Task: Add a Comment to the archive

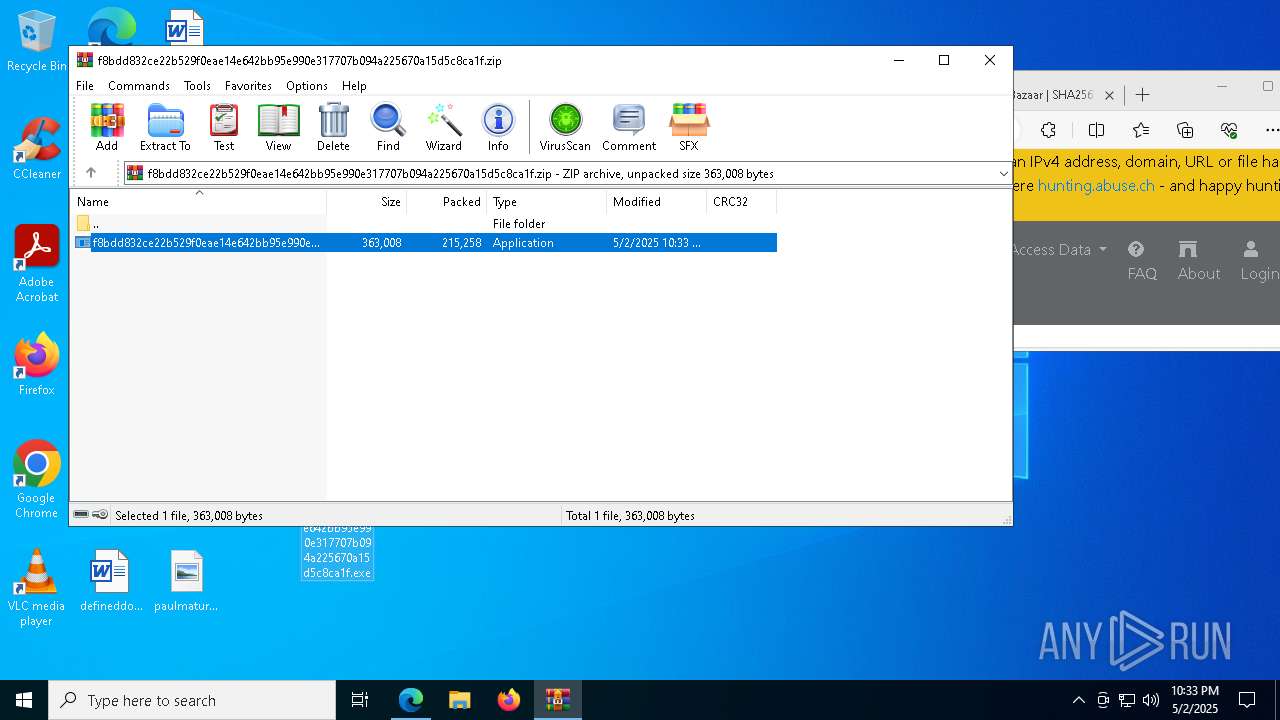Action: (x=629, y=127)
